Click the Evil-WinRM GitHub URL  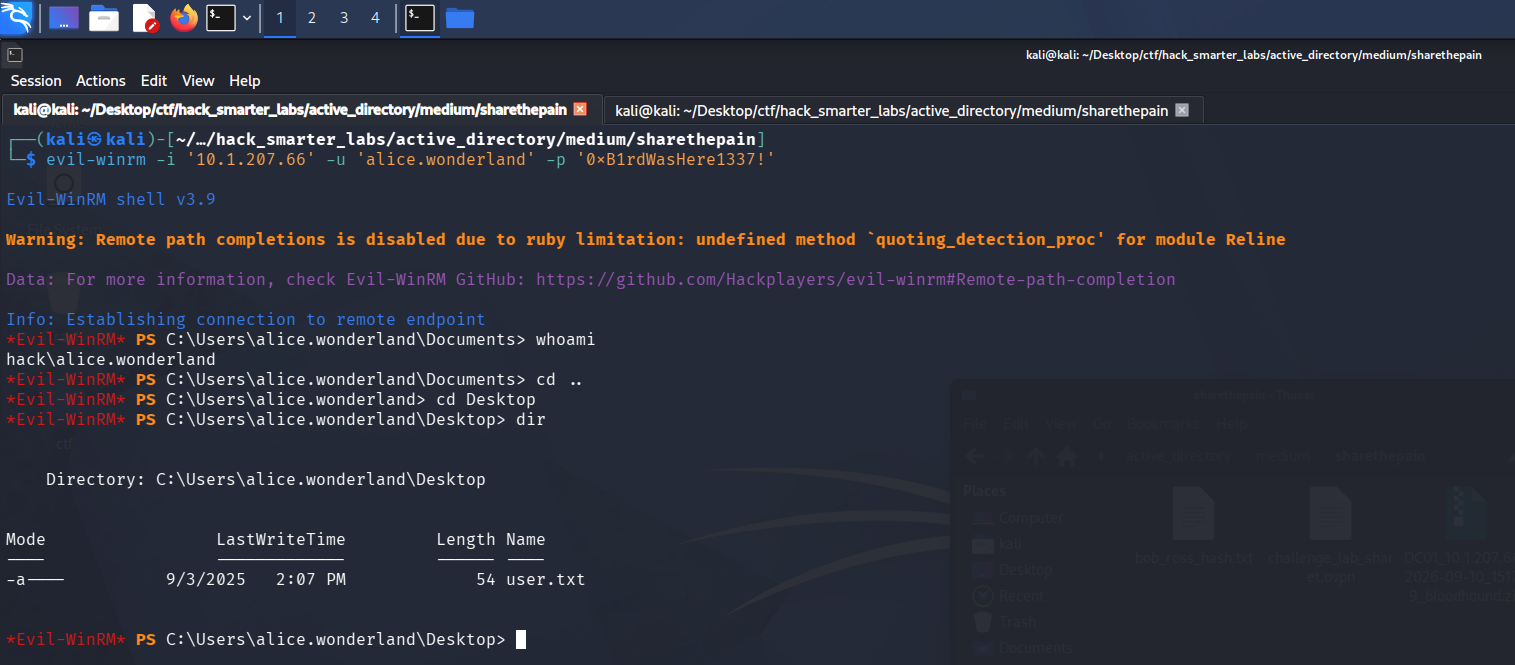pos(855,279)
